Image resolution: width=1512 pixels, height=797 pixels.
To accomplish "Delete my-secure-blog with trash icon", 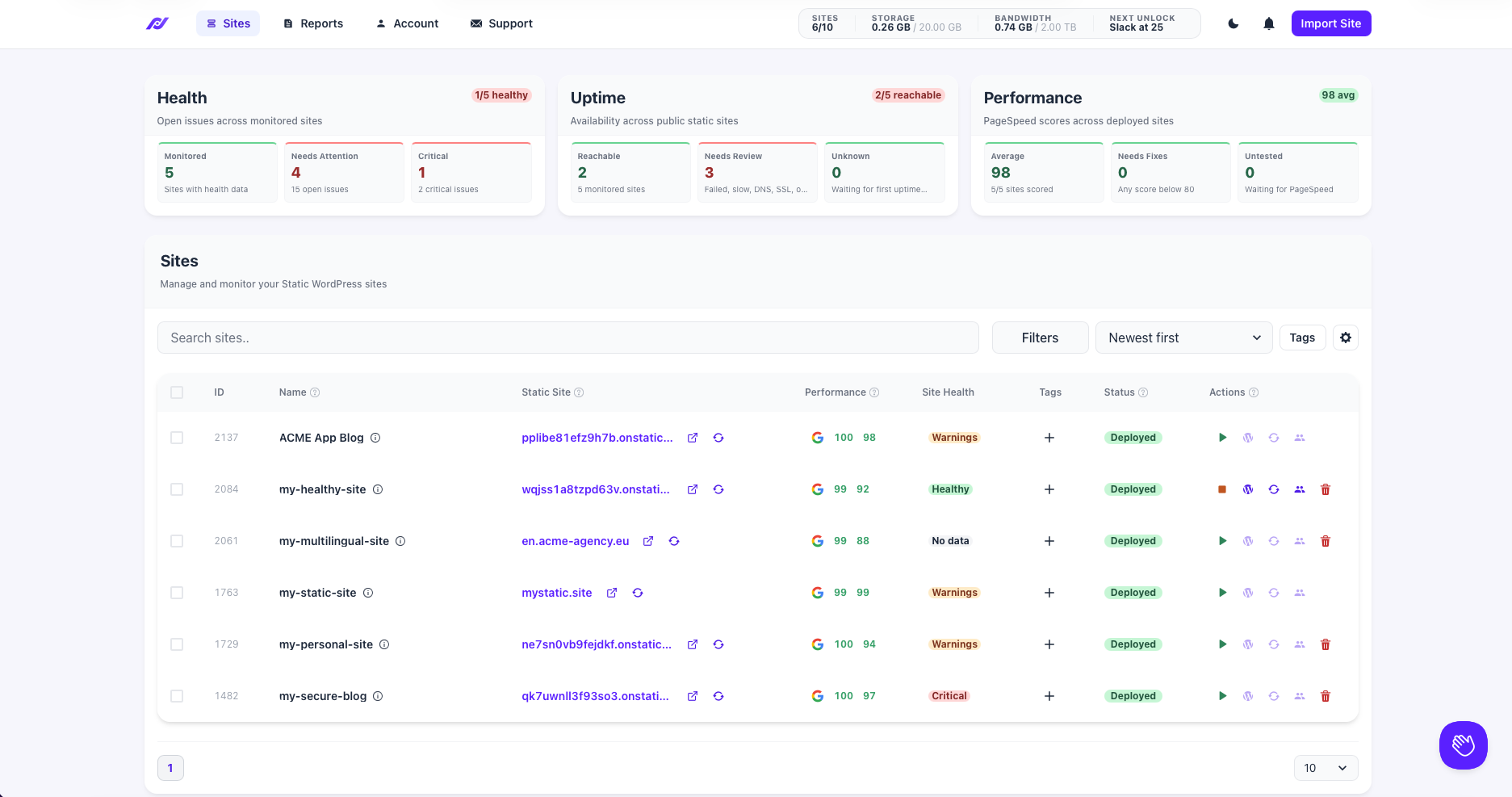I will [1326, 696].
